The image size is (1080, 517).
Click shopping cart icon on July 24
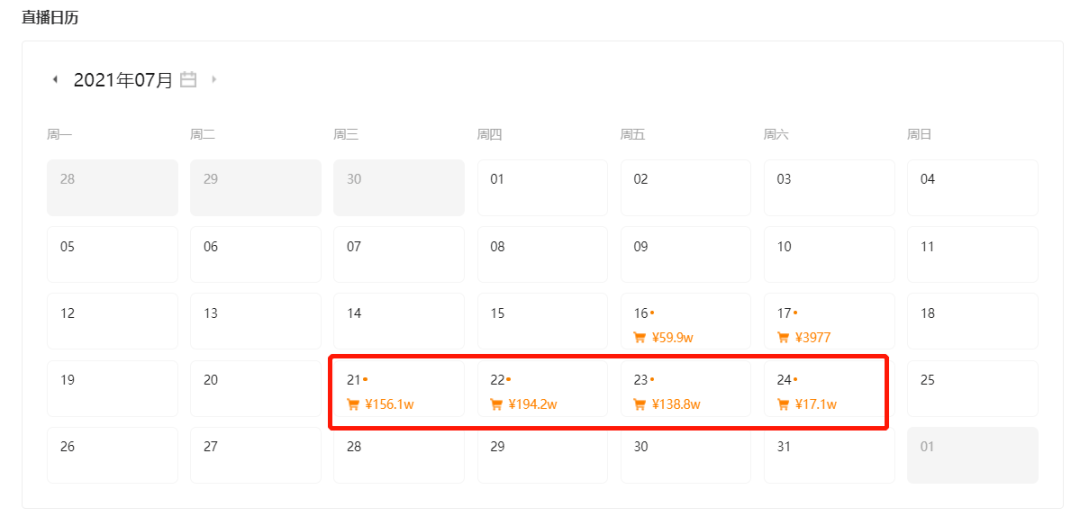(783, 405)
